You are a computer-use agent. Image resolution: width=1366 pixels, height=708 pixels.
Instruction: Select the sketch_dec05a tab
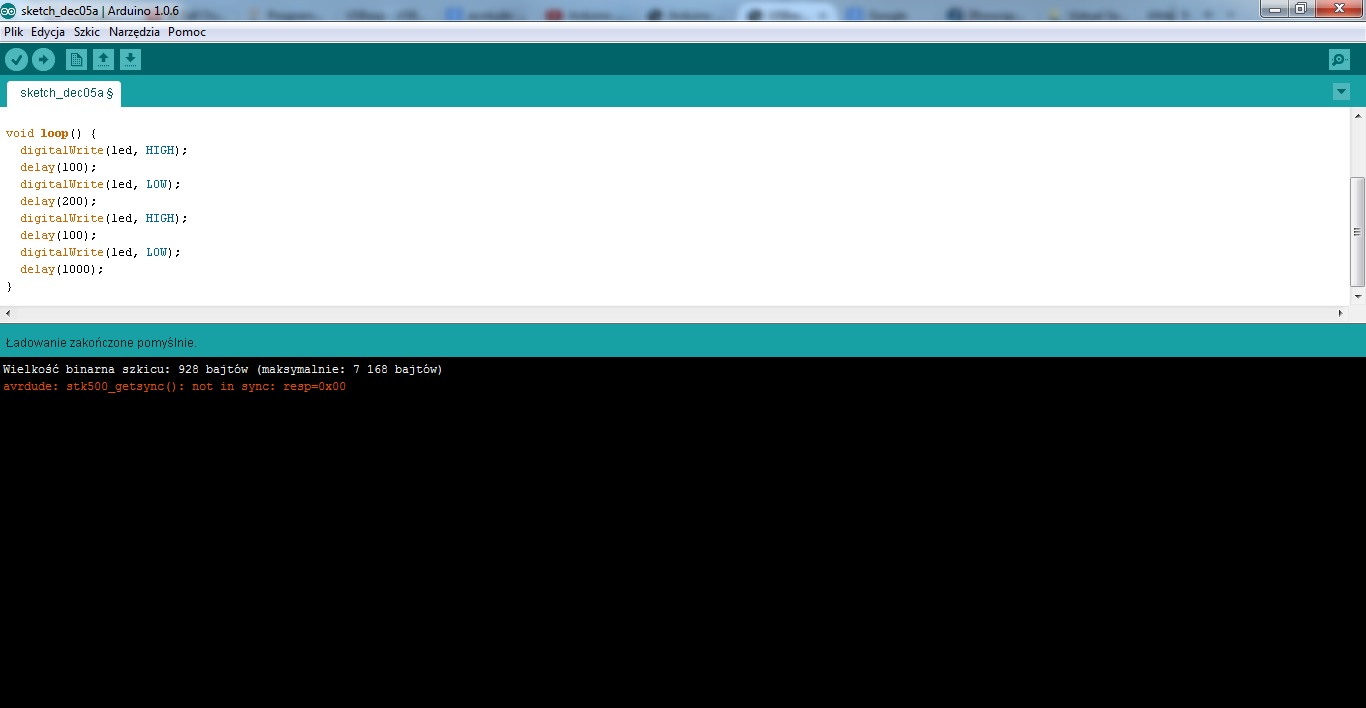[x=63, y=93]
